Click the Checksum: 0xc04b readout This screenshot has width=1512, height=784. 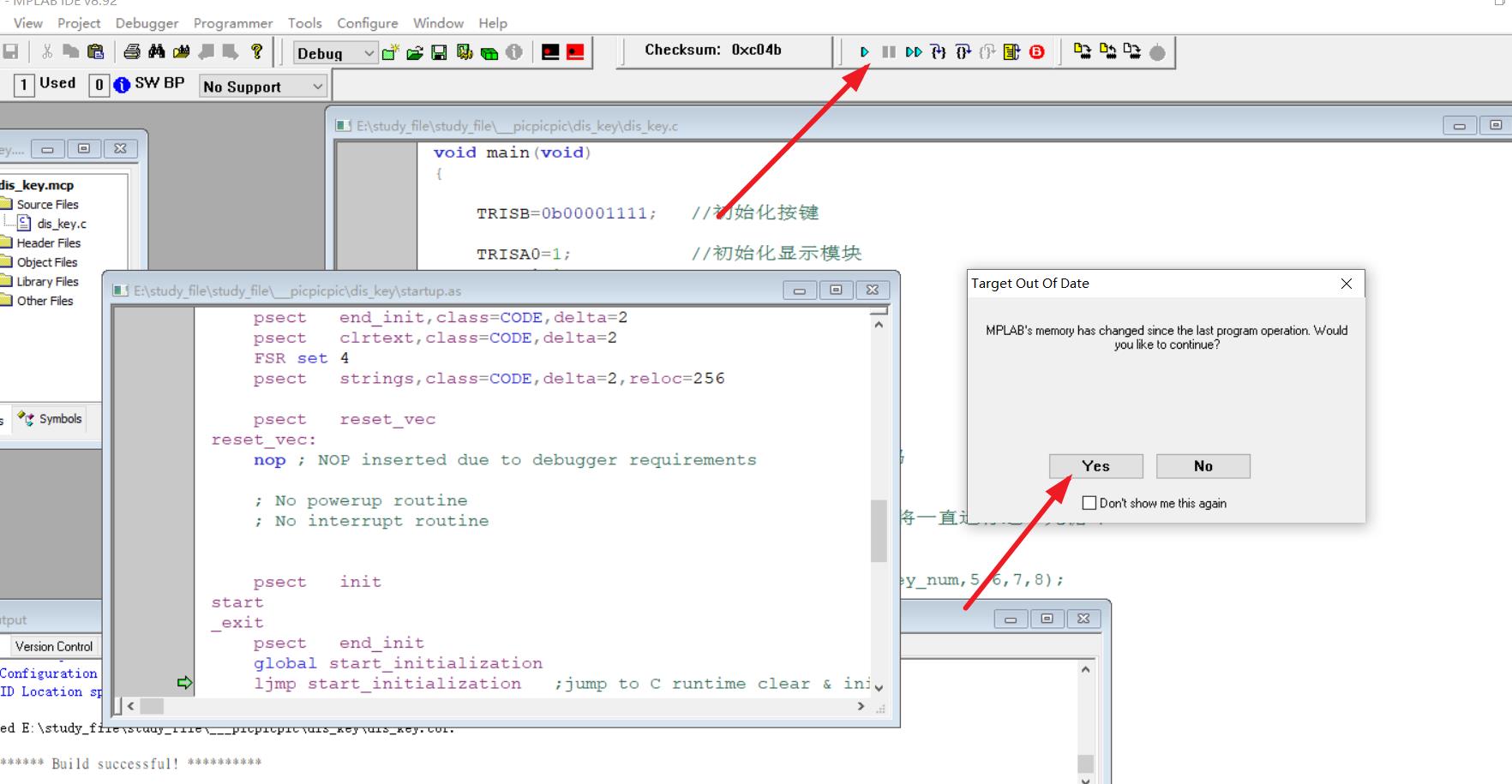tap(713, 50)
